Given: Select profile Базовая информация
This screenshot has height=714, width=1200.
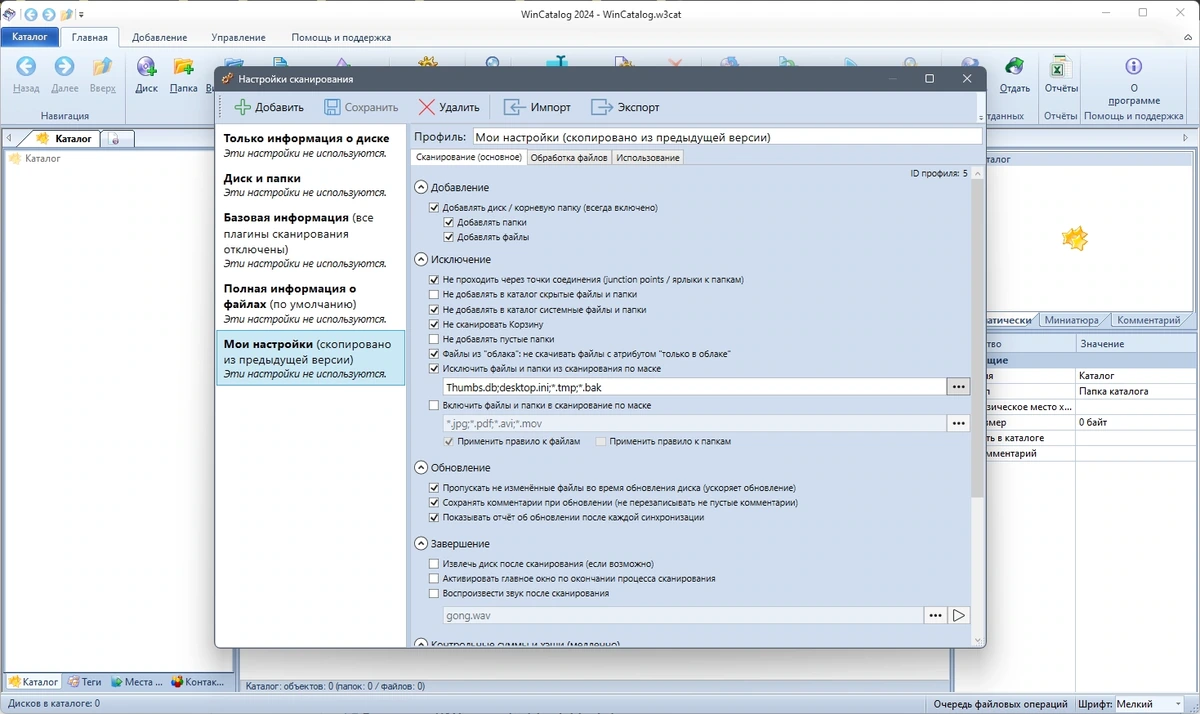Looking at the screenshot, I should click(311, 240).
